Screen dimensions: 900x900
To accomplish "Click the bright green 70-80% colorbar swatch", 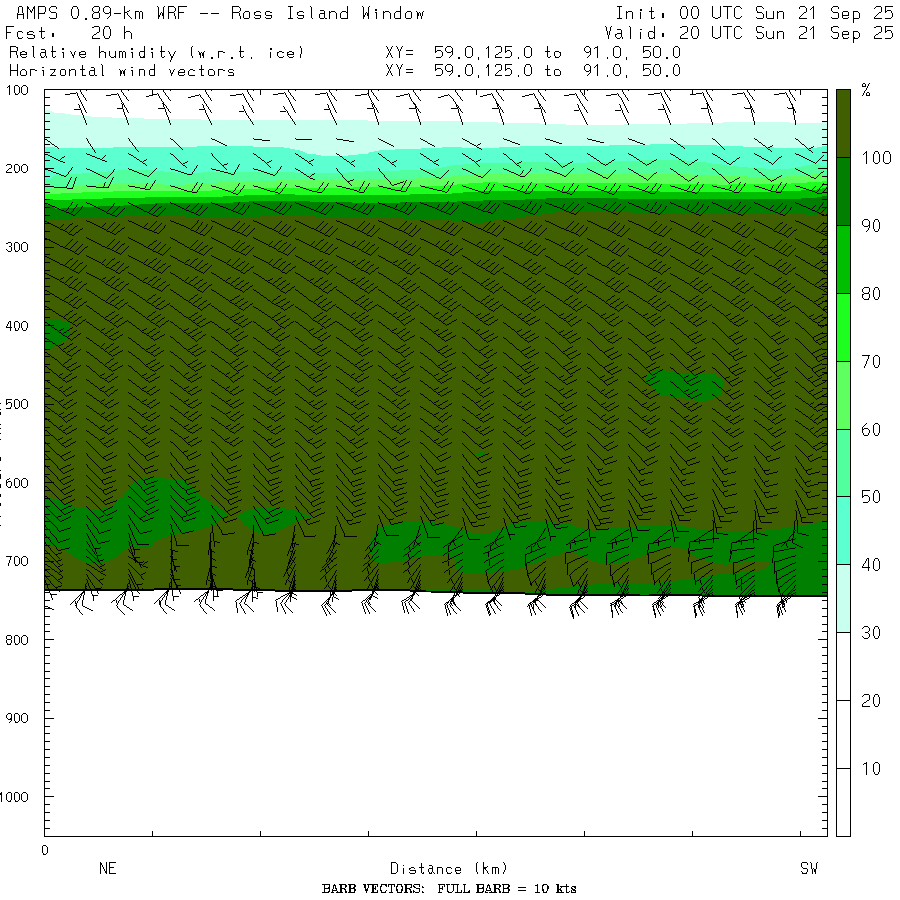I will click(843, 327).
